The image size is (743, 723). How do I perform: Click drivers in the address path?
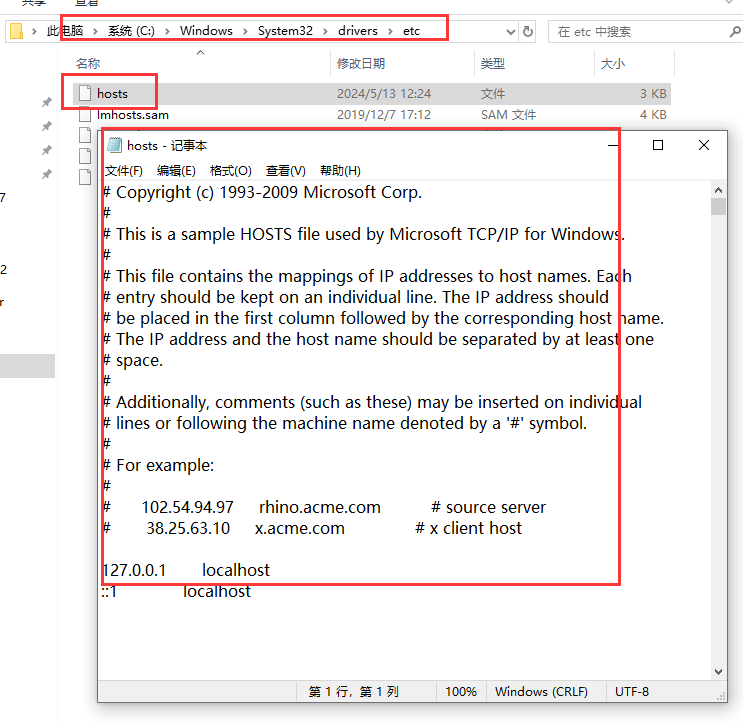point(358,31)
